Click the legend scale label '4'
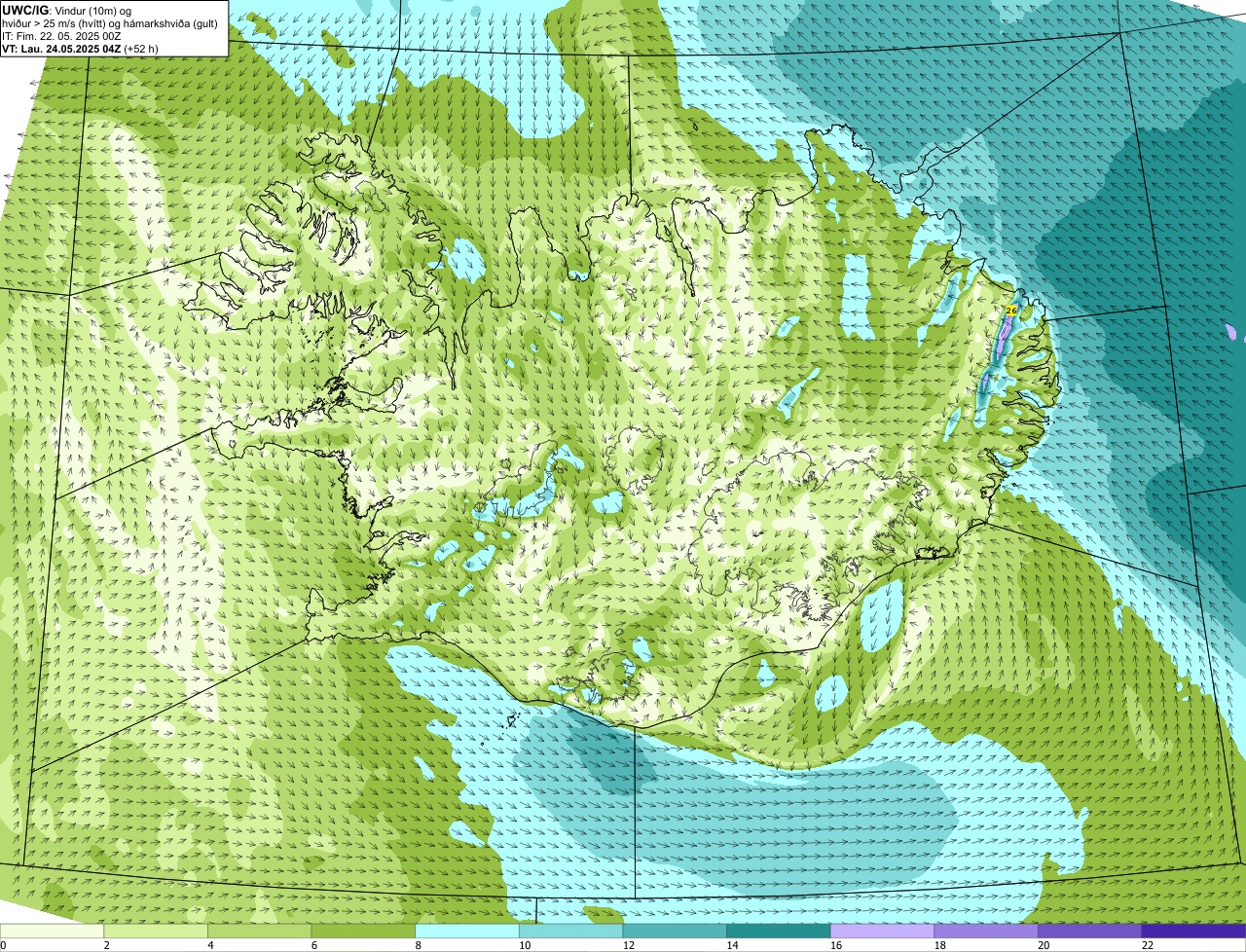This screenshot has width=1246, height=952. click(210, 945)
